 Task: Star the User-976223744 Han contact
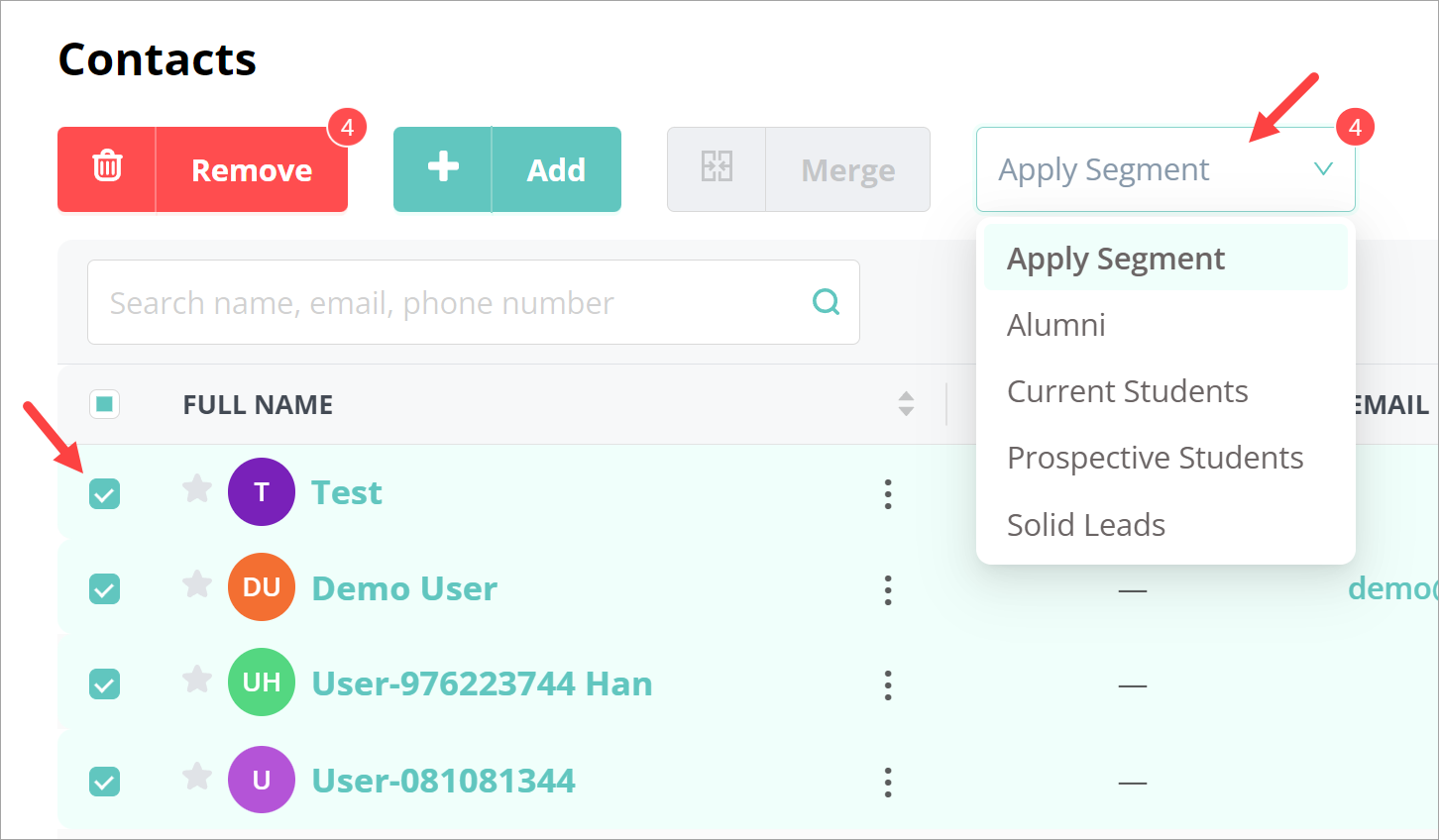[x=197, y=680]
